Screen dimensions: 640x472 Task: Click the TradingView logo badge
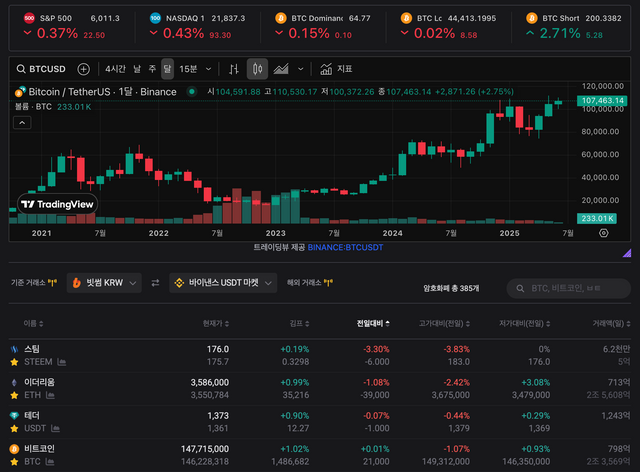(58, 204)
